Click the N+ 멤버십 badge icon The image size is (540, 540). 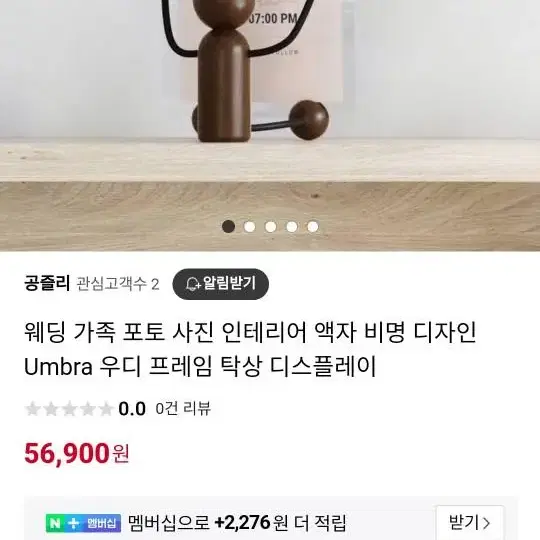(83, 523)
